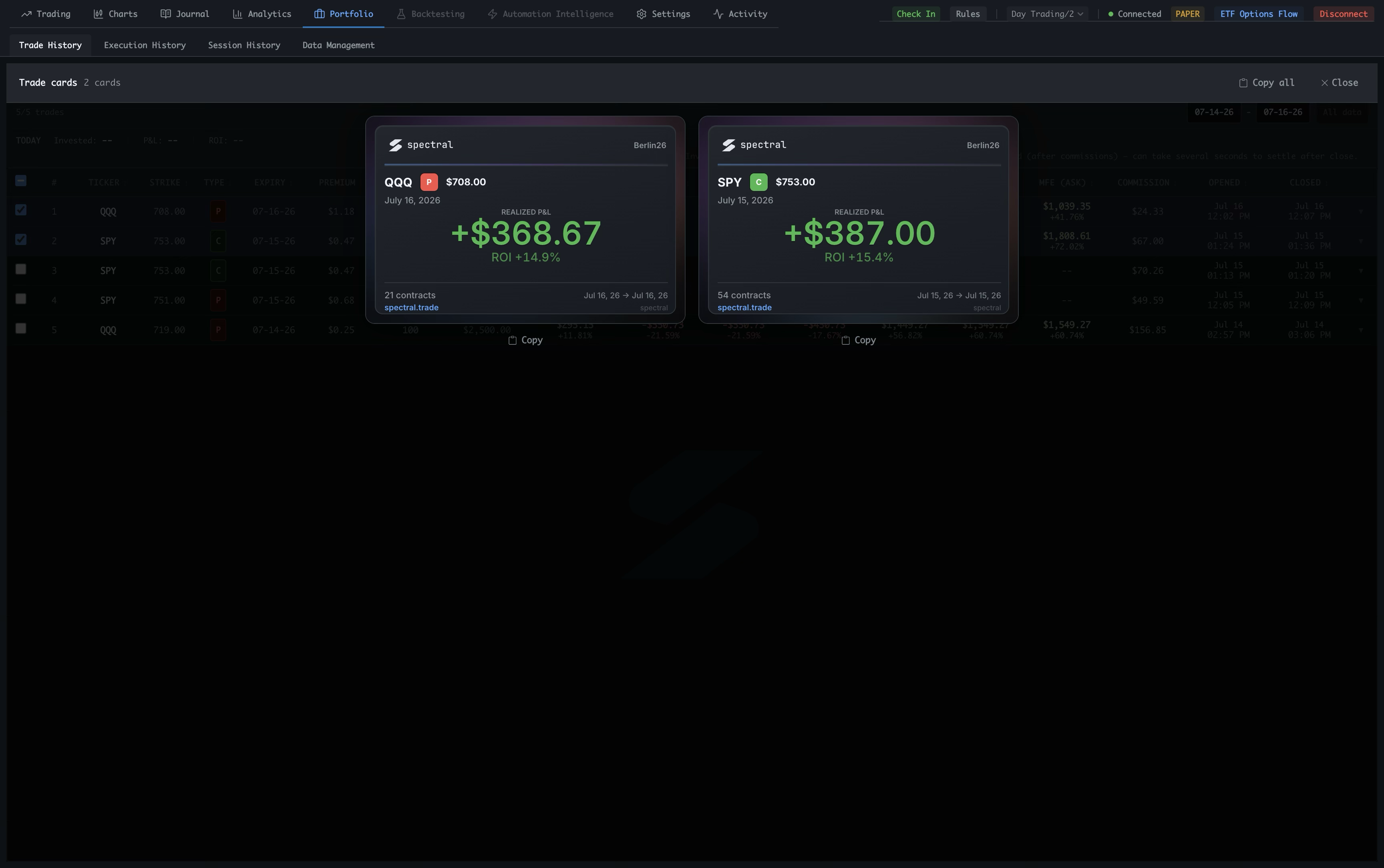1384x868 pixels.
Task: Open the Day Trading/2 account dropdown
Action: (x=1047, y=14)
